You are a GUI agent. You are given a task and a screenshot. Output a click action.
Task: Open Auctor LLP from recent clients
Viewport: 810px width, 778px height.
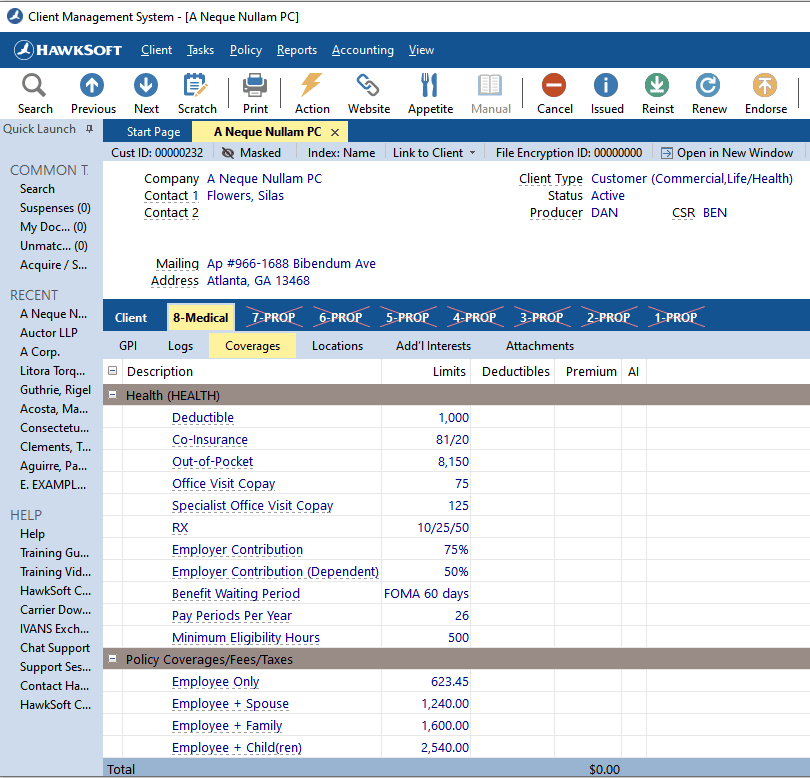tap(49, 333)
